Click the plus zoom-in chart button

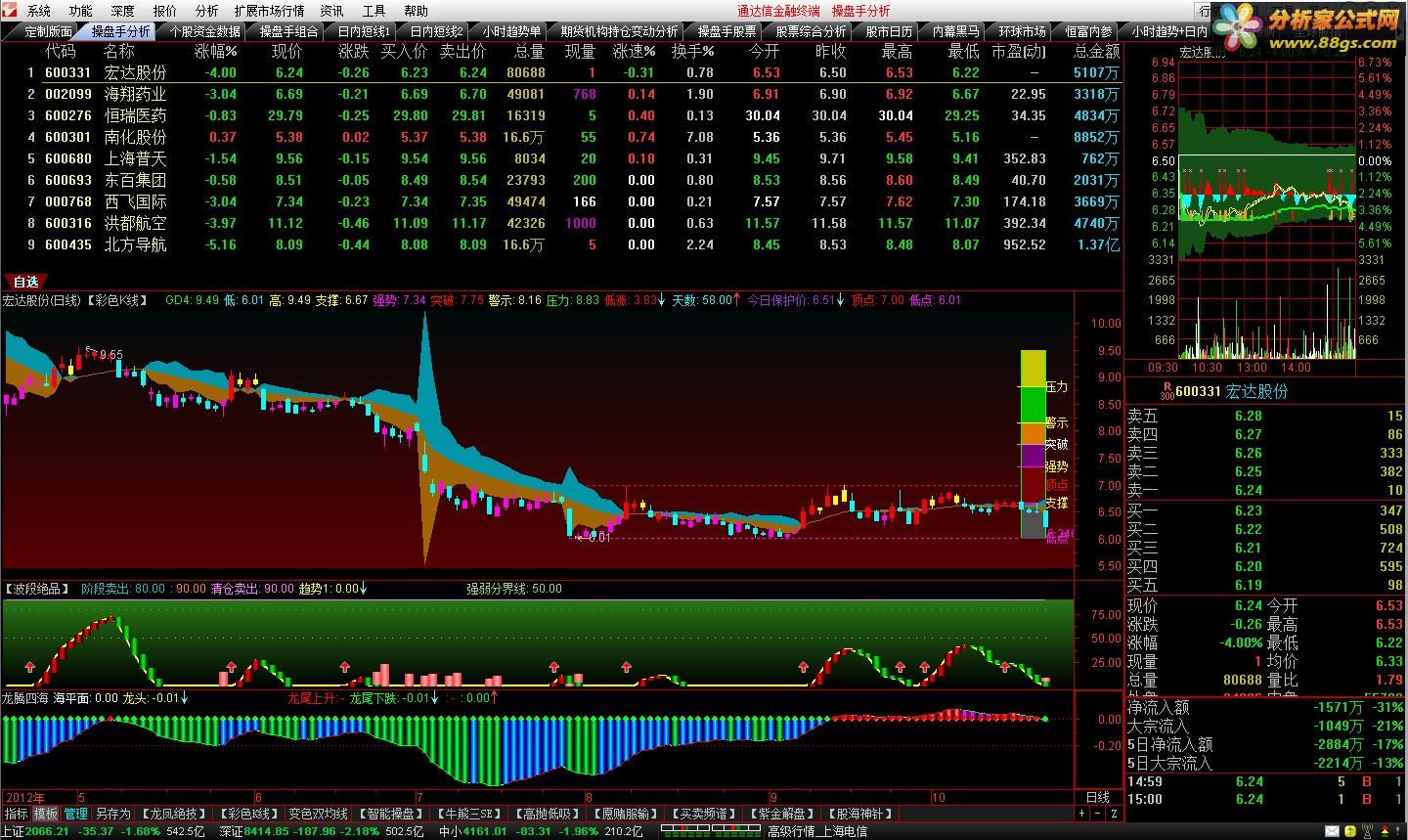coord(1081,814)
